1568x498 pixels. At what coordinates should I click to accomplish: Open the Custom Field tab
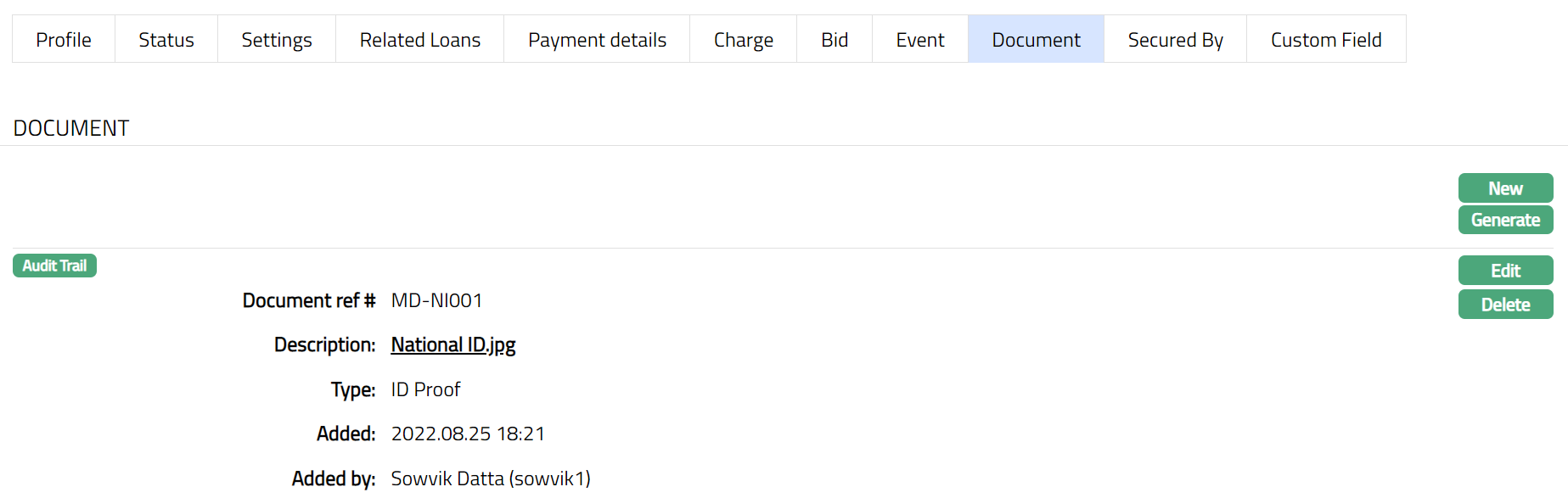tap(1326, 40)
